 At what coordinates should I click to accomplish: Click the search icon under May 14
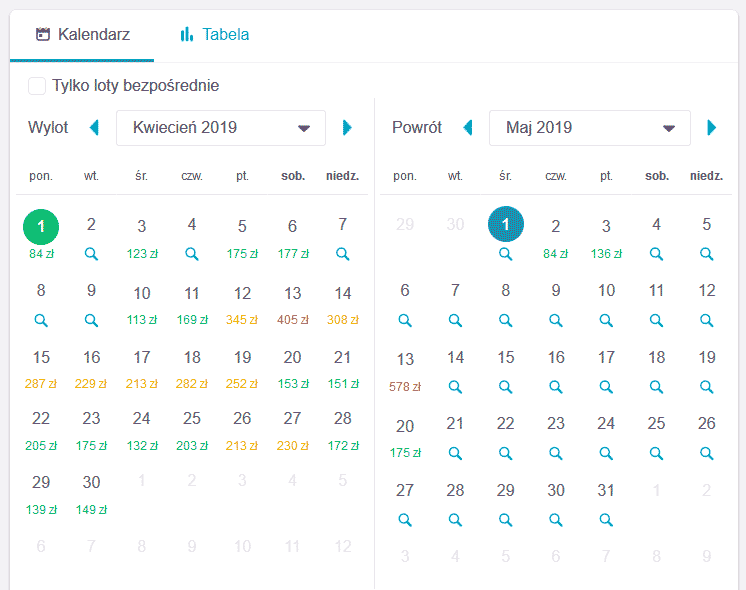point(455,387)
